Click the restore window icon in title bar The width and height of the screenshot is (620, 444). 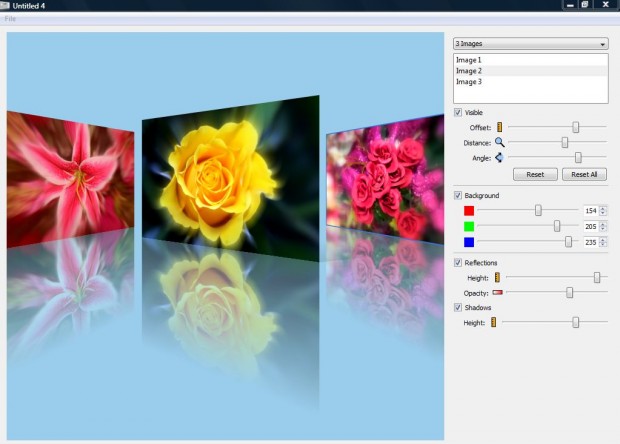coord(584,5)
